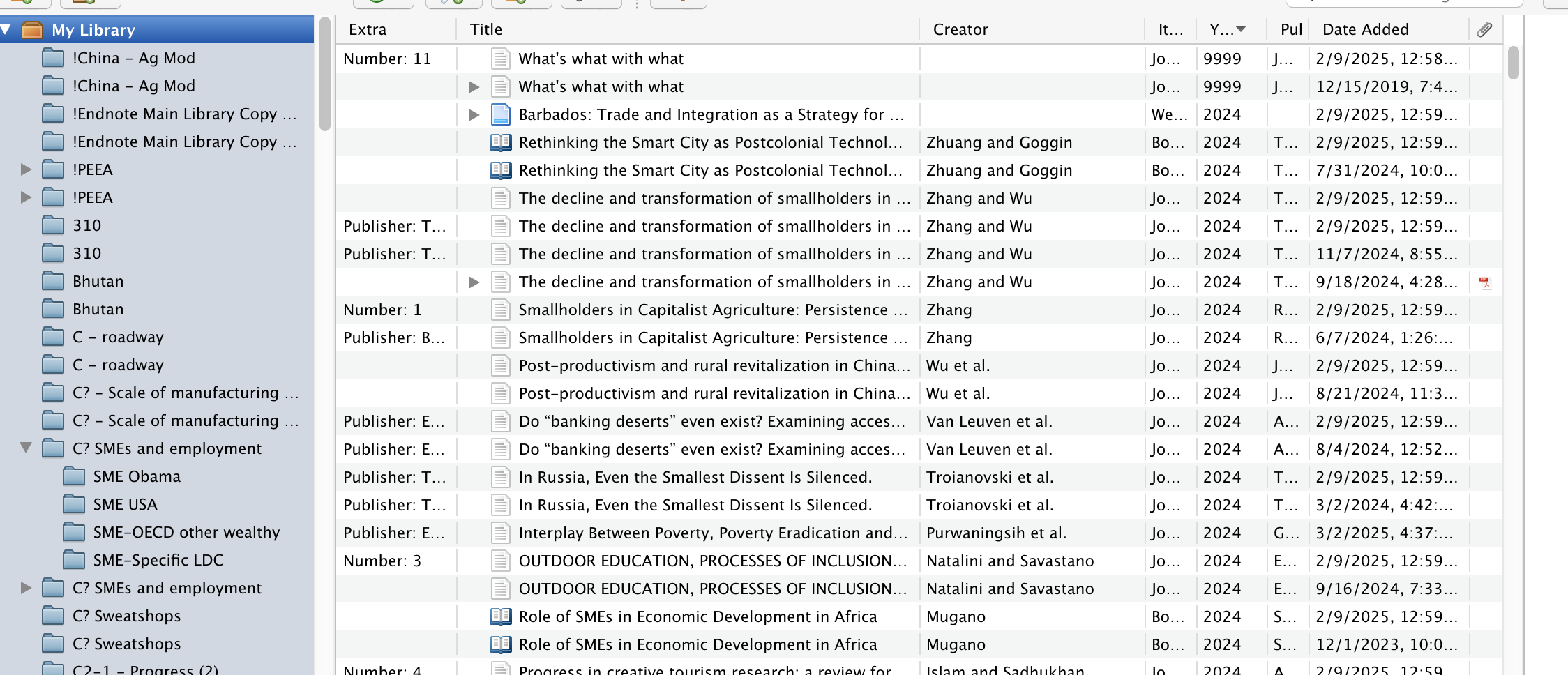The image size is (1568, 675).
Task: Click the SME Obama folder icon
Action: [x=74, y=476]
